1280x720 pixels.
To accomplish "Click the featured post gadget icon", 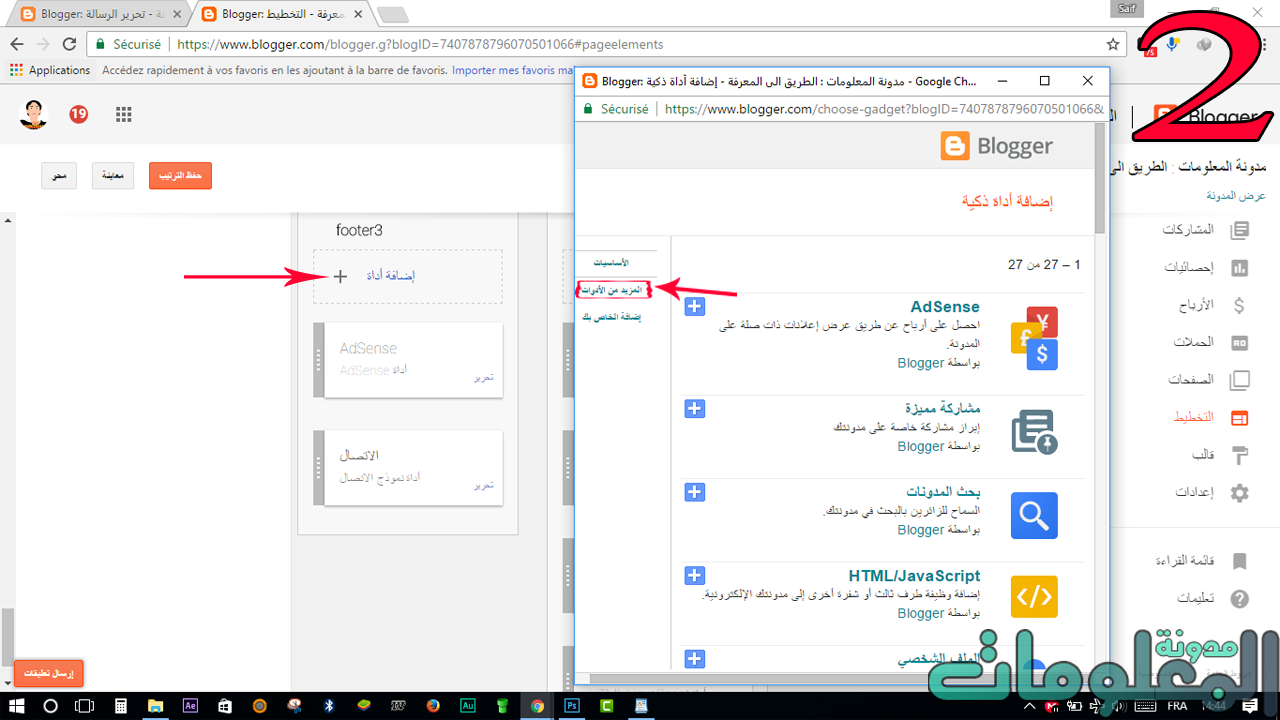I will click(1034, 432).
